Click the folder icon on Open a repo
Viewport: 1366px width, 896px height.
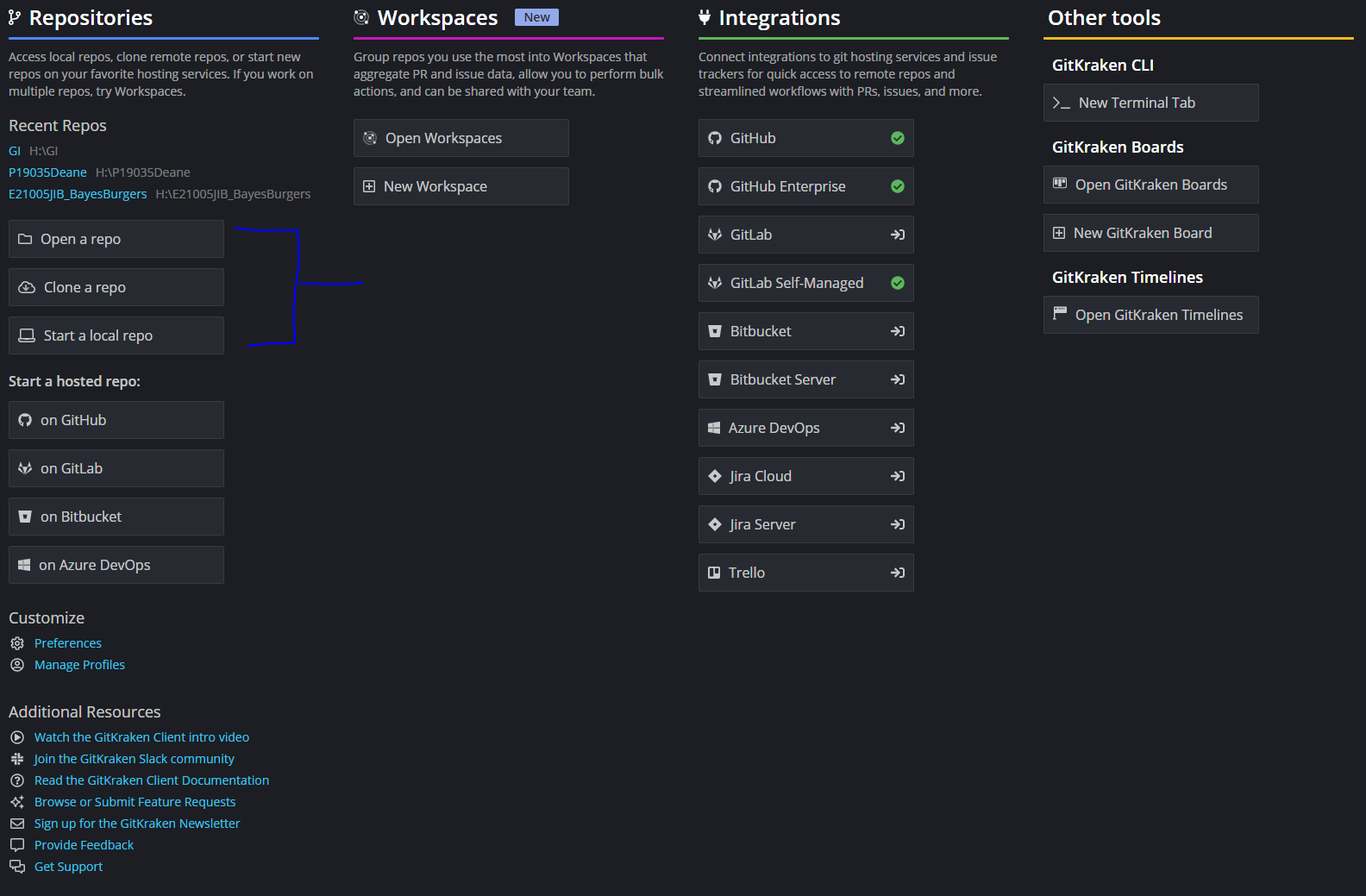(x=25, y=239)
